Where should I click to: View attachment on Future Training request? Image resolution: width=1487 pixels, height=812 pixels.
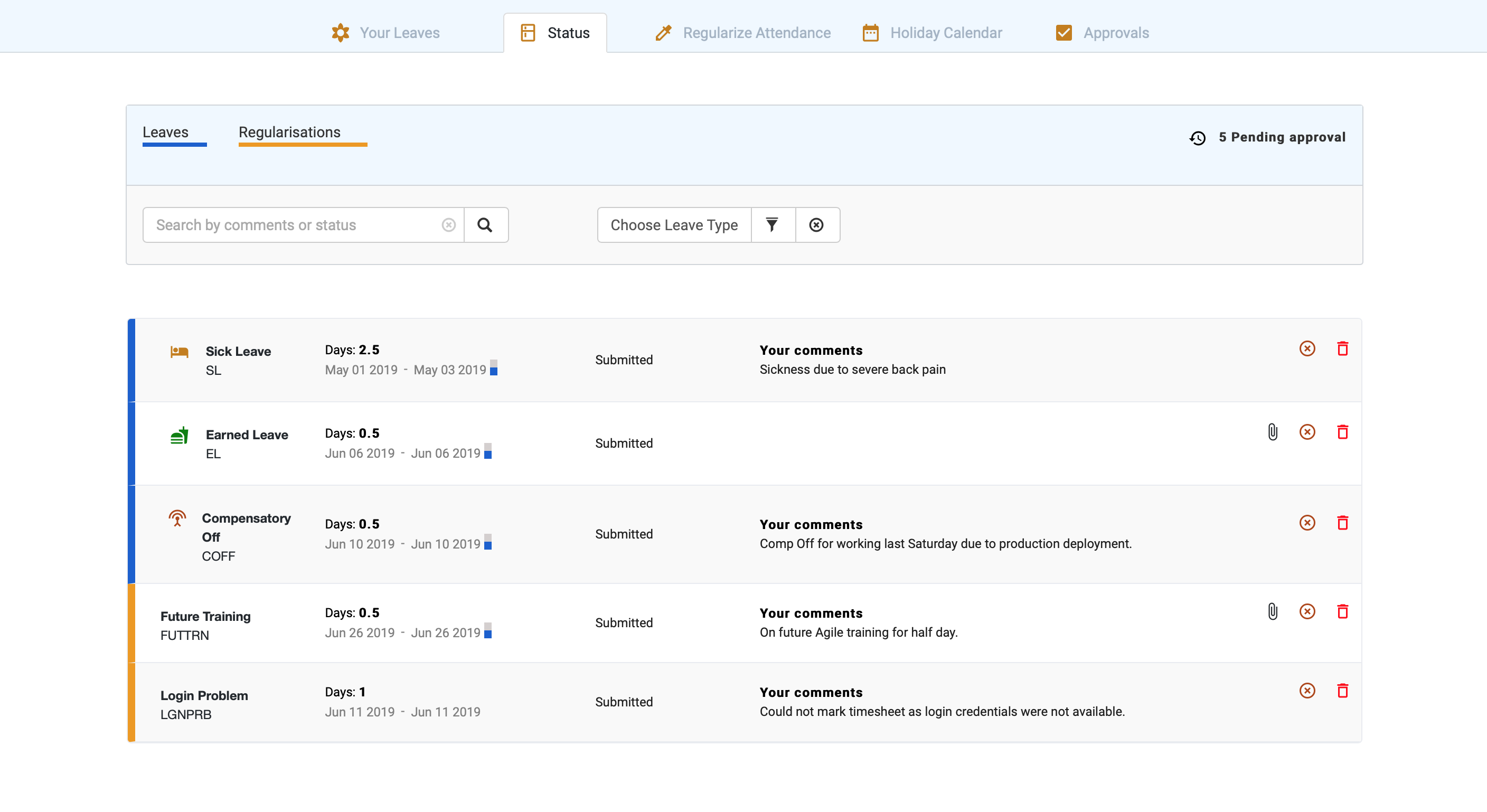(x=1273, y=612)
